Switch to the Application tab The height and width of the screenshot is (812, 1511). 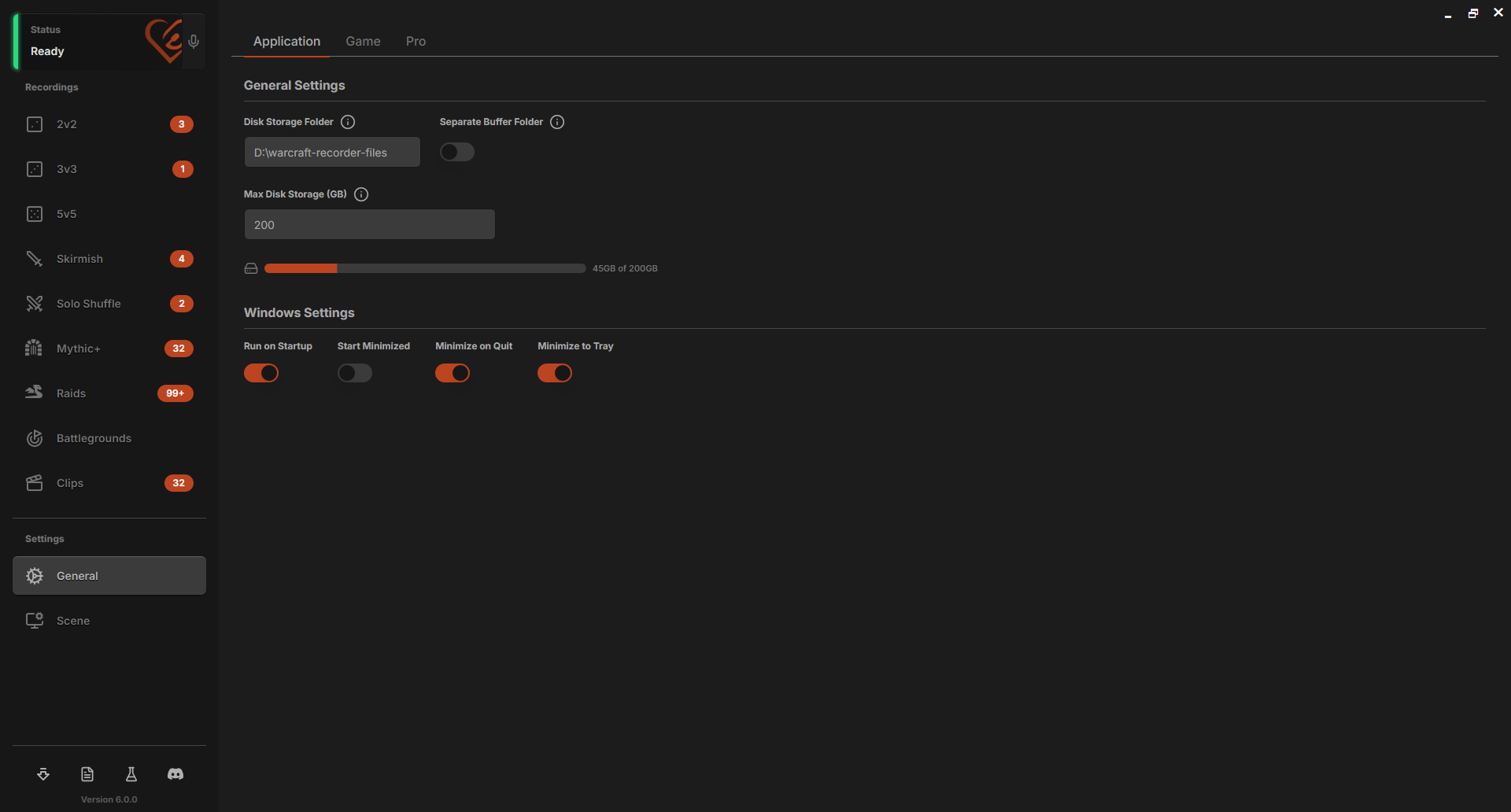point(286,41)
